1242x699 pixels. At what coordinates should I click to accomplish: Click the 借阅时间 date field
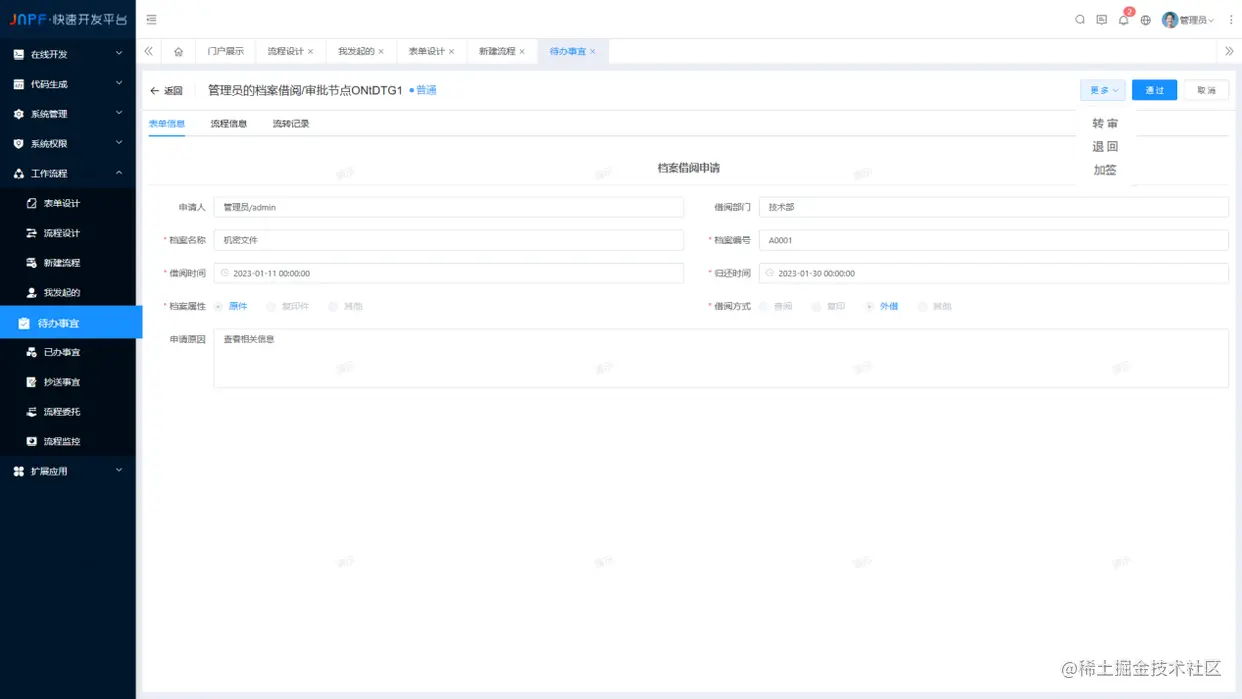point(449,273)
